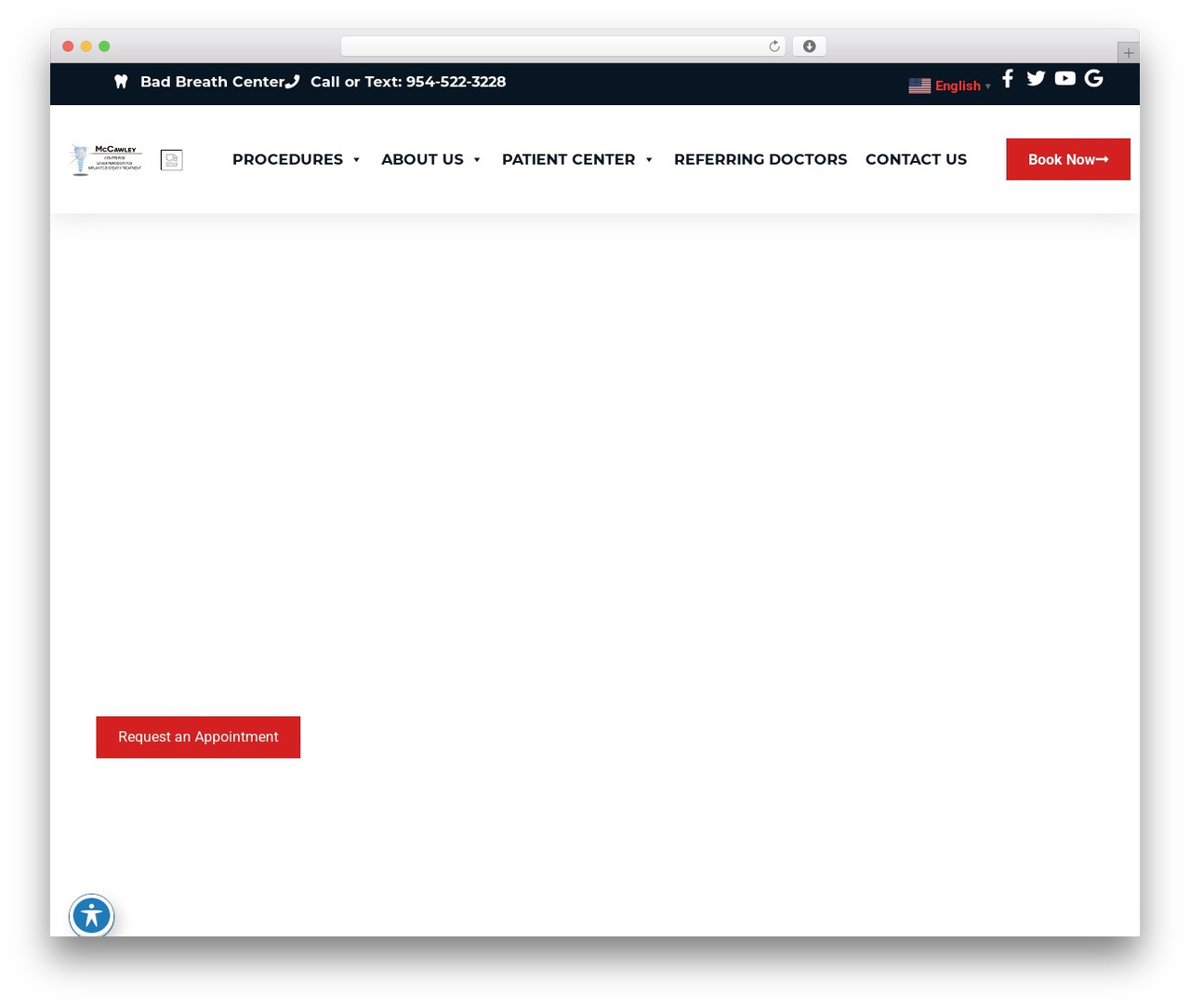
Task: Click the tooth icon beside Bad Breath Center
Action: pos(121,82)
